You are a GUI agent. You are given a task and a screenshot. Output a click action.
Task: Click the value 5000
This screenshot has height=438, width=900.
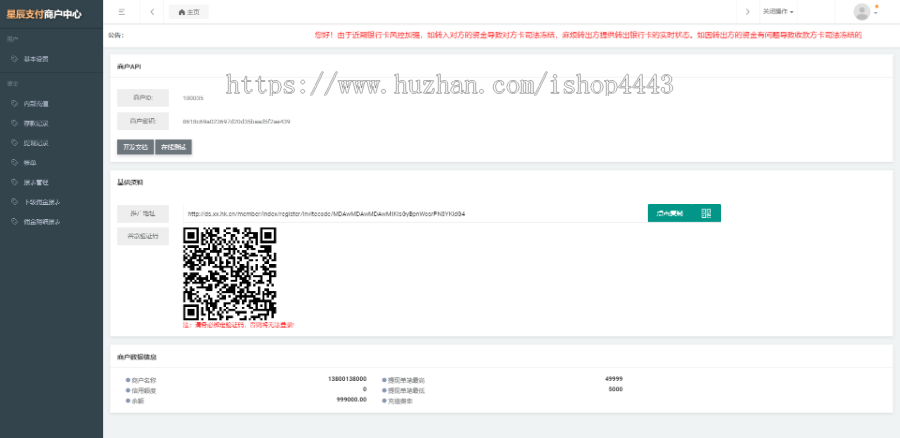click(615, 389)
